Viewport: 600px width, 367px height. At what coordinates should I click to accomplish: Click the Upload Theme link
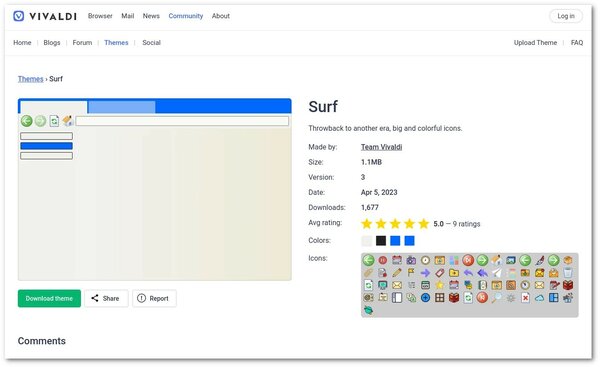[535, 42]
